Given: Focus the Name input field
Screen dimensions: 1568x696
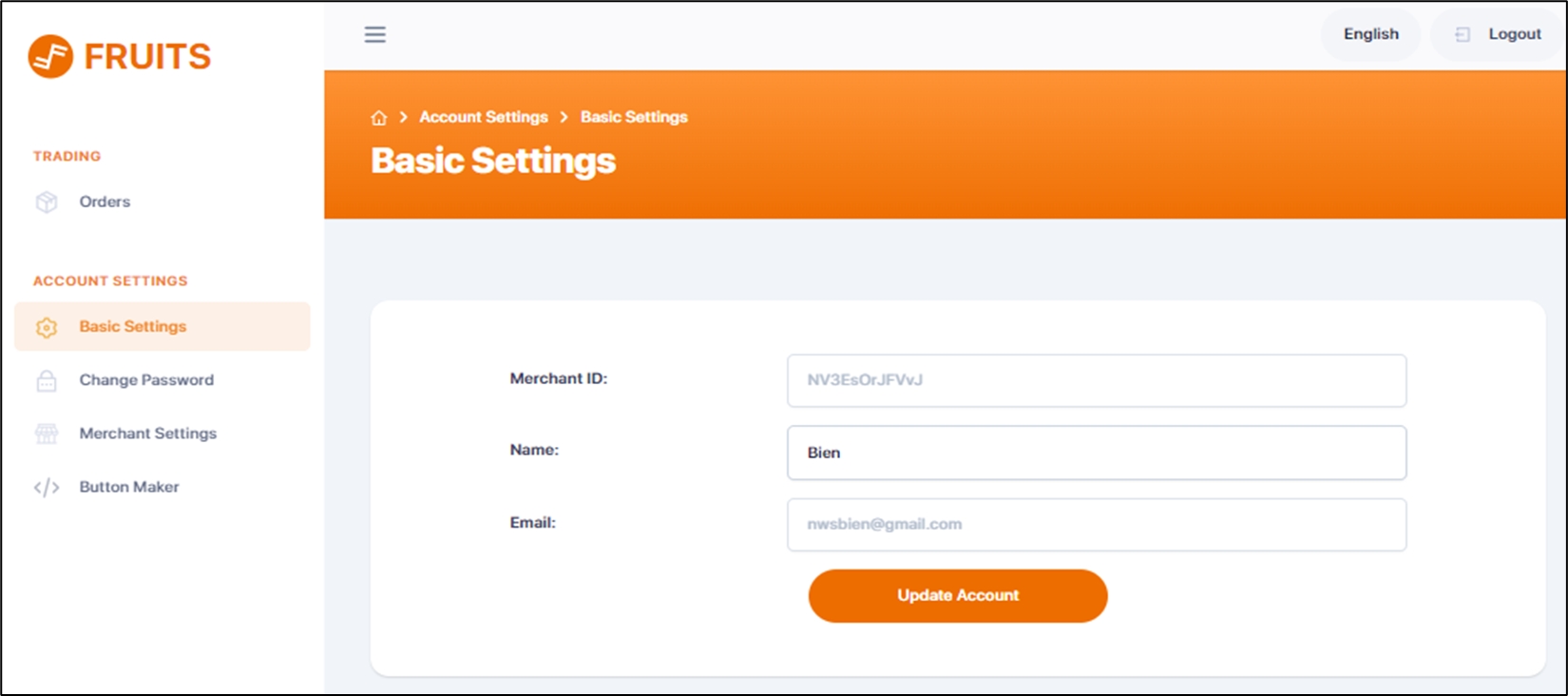Looking at the screenshot, I should click(x=1096, y=453).
